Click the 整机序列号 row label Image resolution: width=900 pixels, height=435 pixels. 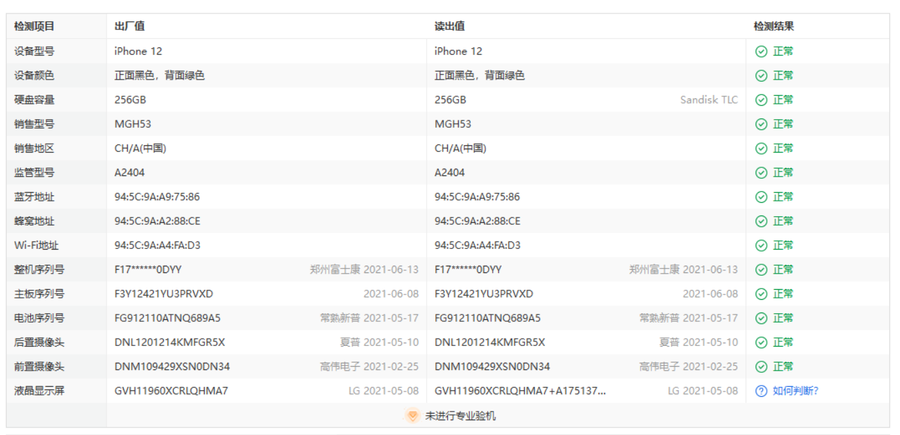[x=39, y=269]
